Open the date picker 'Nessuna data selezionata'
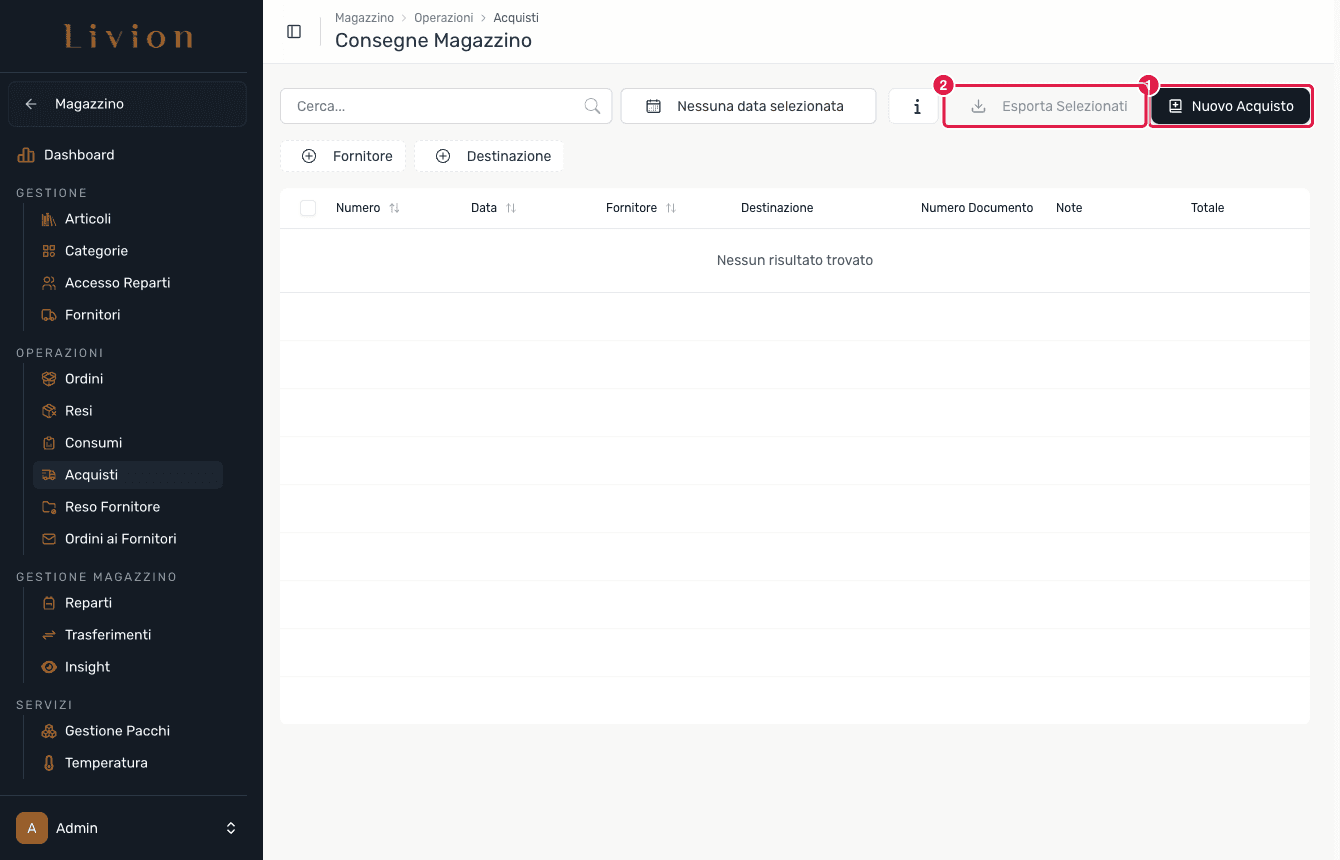The width and height of the screenshot is (1340, 860). [748, 106]
